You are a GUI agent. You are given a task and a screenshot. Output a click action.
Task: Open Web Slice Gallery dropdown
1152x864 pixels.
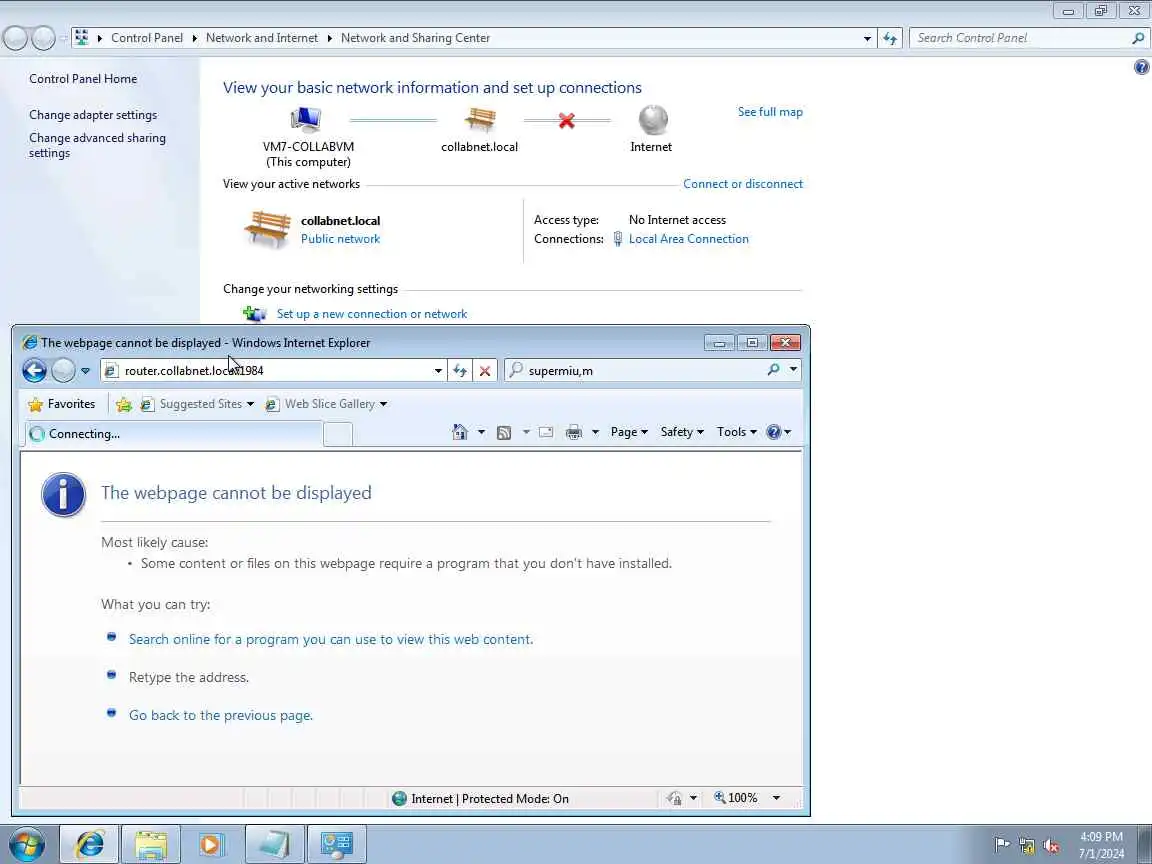pos(326,404)
